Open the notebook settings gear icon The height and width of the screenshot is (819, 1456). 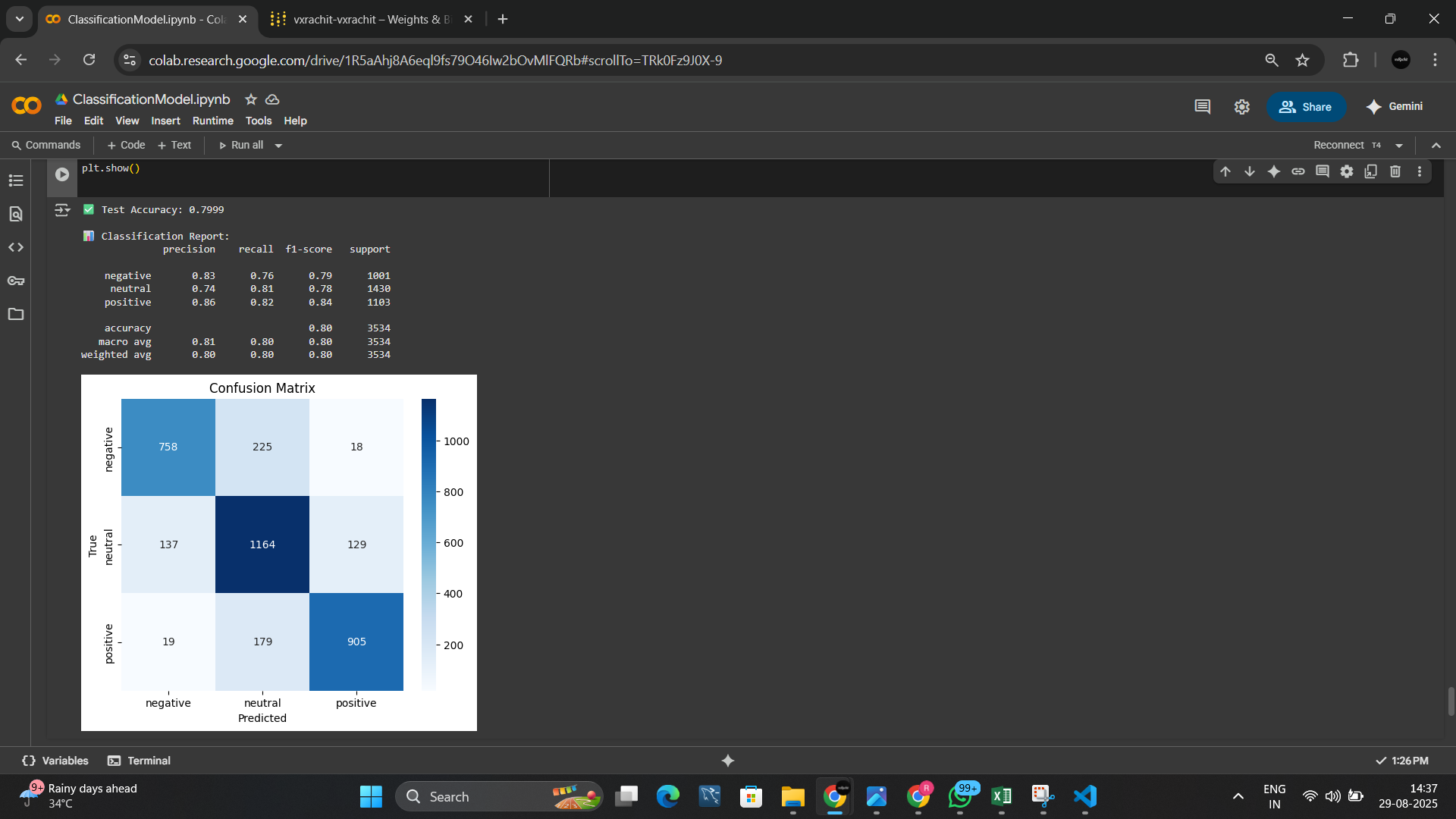point(1241,107)
